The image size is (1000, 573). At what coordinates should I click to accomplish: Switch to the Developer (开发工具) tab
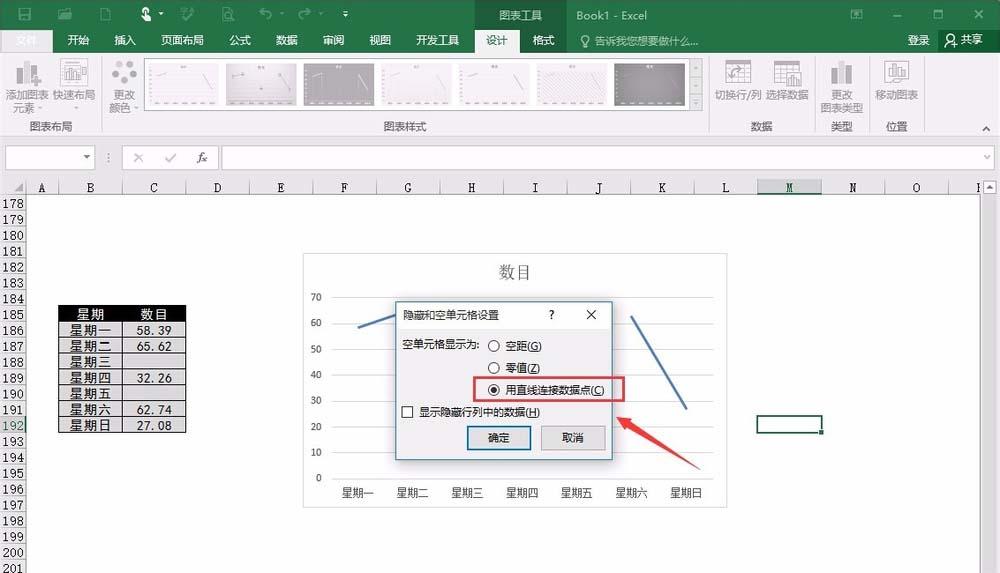438,40
